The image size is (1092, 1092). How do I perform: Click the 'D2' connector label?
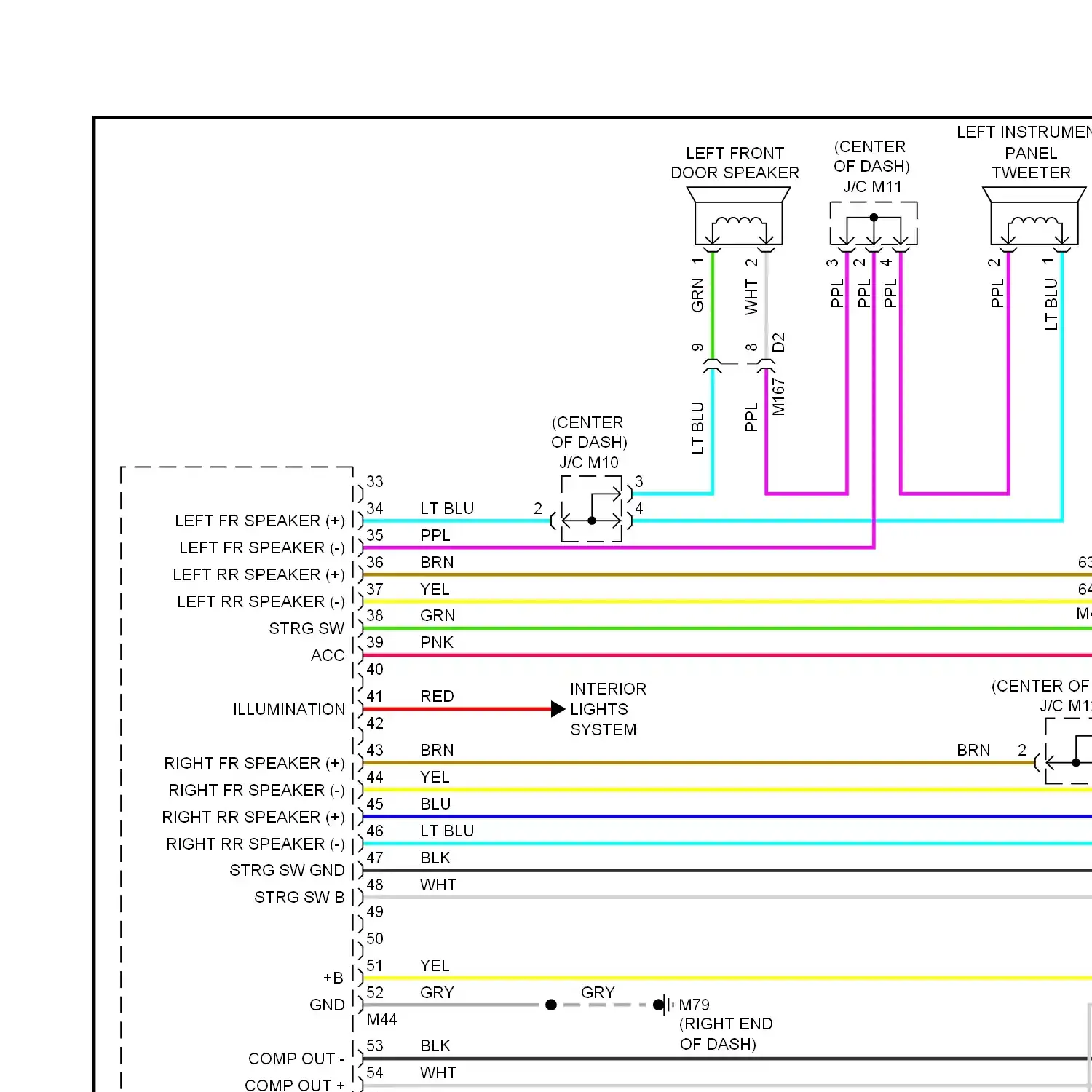[779, 342]
